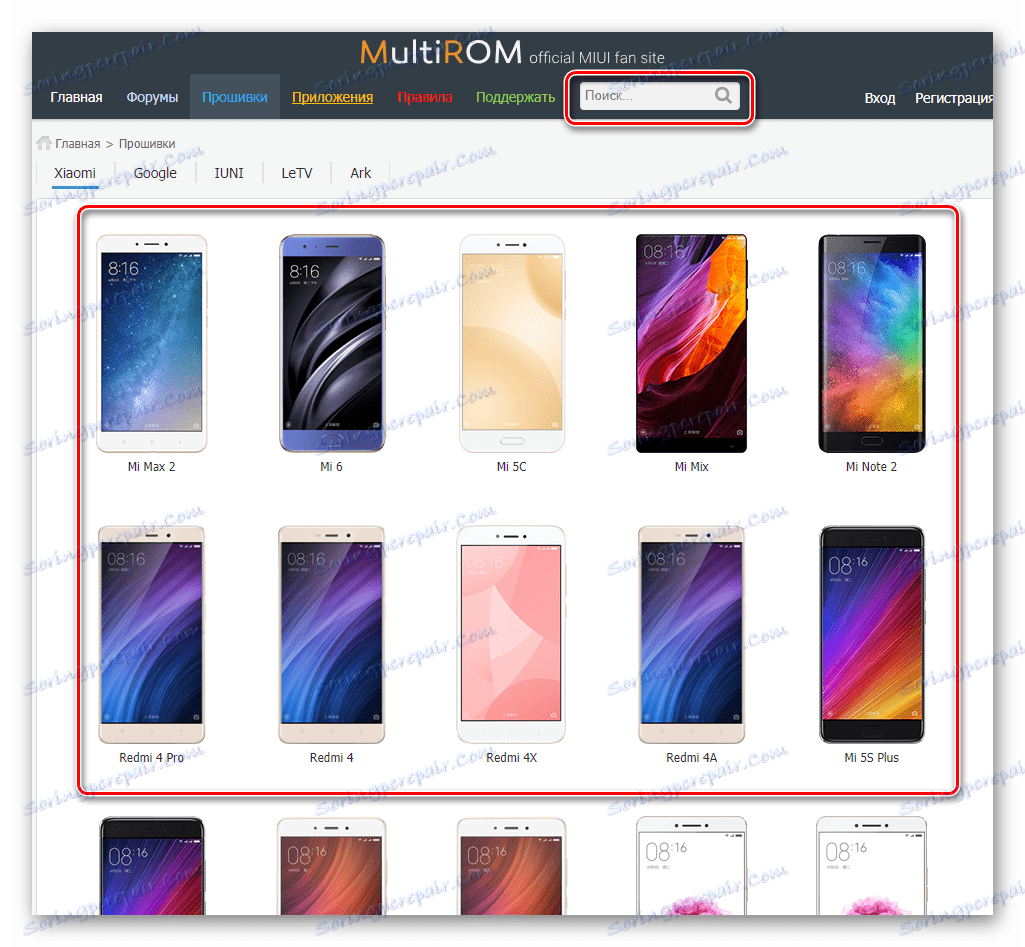Screen dimensions: 1025x947
Task: Click Главная in the breadcrumb
Action: [x=78, y=144]
